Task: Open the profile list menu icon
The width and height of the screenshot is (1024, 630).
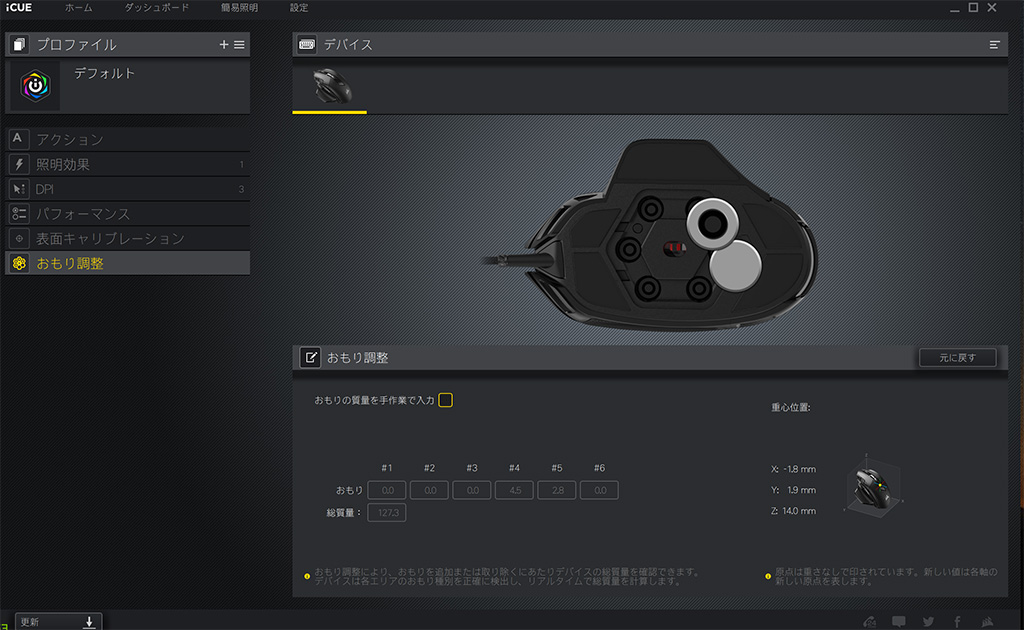Action: coord(239,45)
